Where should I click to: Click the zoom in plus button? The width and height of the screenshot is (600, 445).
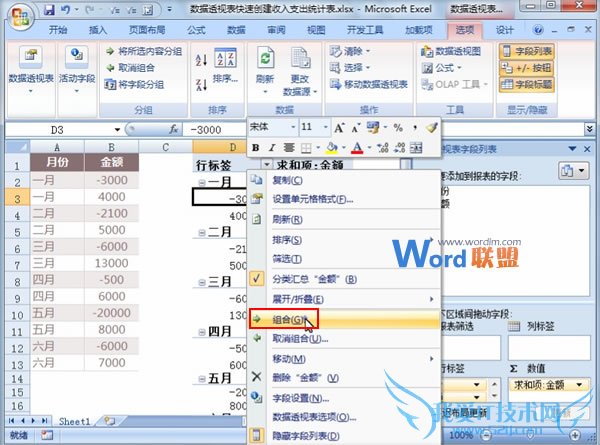[575, 435]
